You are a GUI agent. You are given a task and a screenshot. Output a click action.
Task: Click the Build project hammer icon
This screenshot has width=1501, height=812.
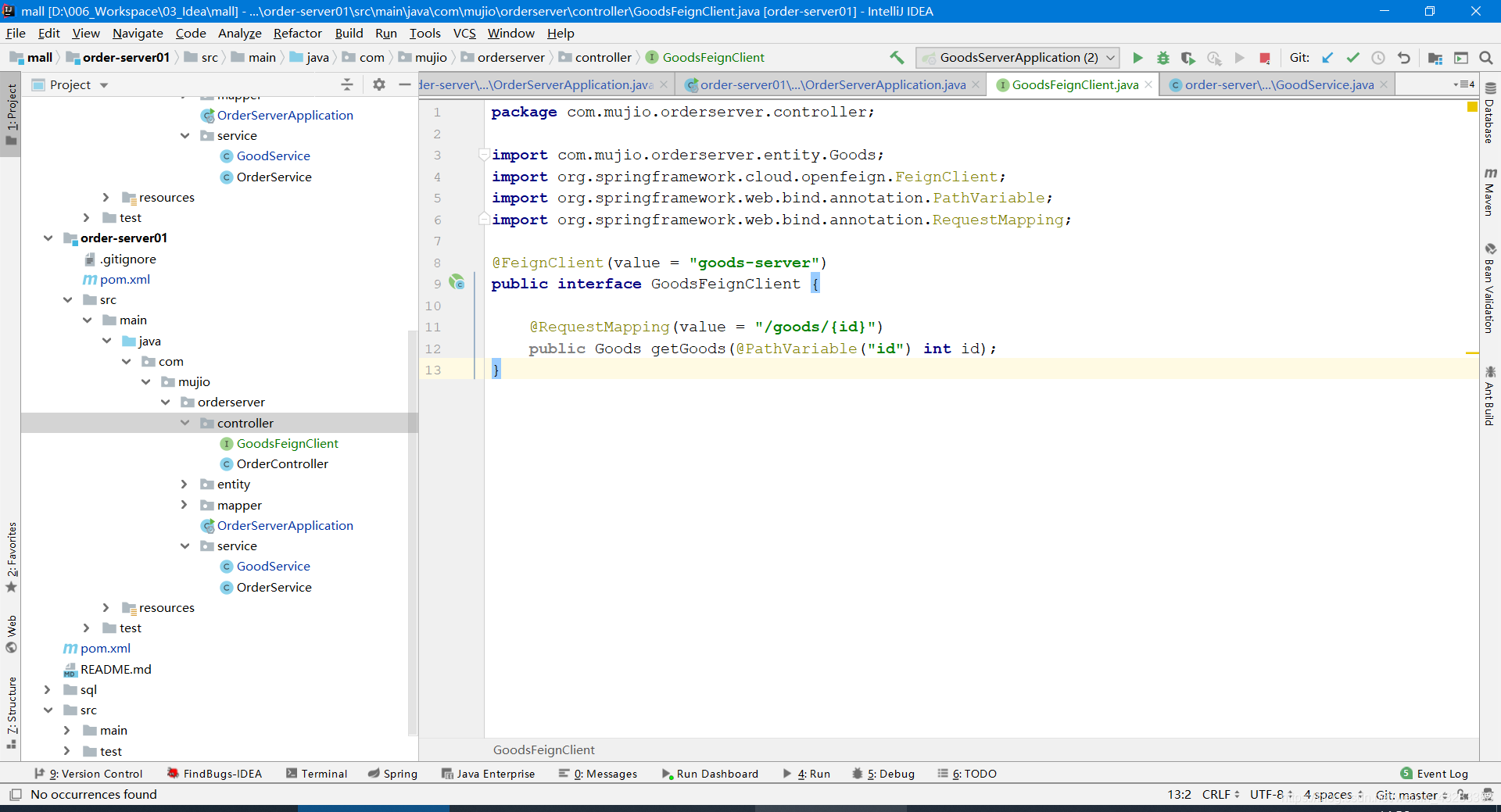coord(897,58)
